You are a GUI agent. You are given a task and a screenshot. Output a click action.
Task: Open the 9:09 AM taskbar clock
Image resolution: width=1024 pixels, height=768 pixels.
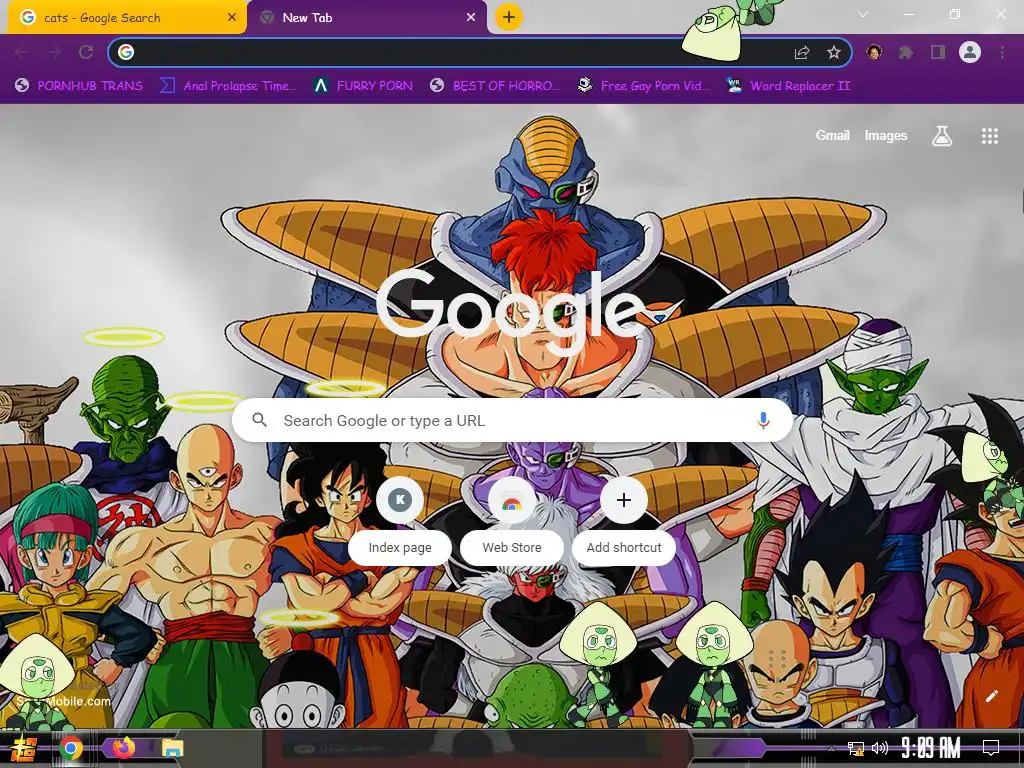click(931, 748)
